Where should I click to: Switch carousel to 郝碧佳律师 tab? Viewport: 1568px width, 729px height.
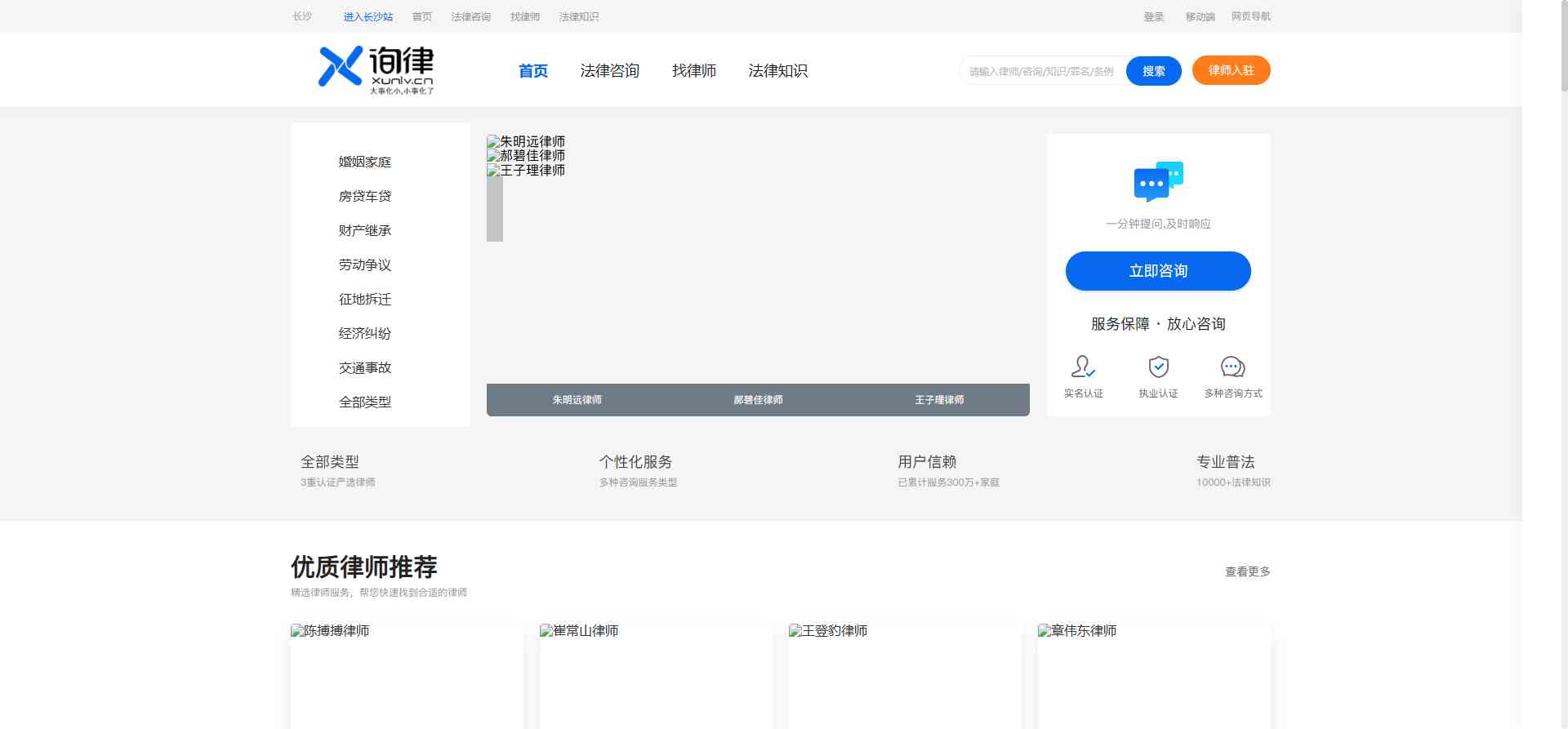(x=758, y=400)
